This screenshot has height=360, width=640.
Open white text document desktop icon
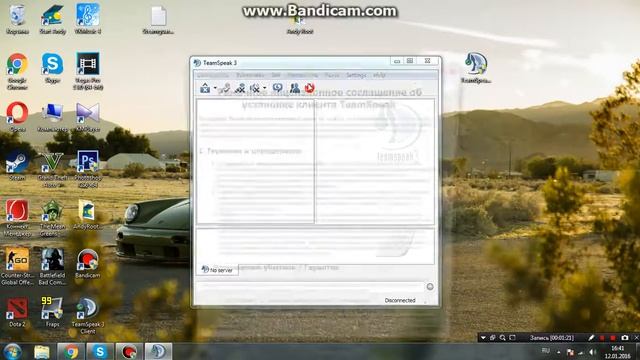[x=158, y=20]
